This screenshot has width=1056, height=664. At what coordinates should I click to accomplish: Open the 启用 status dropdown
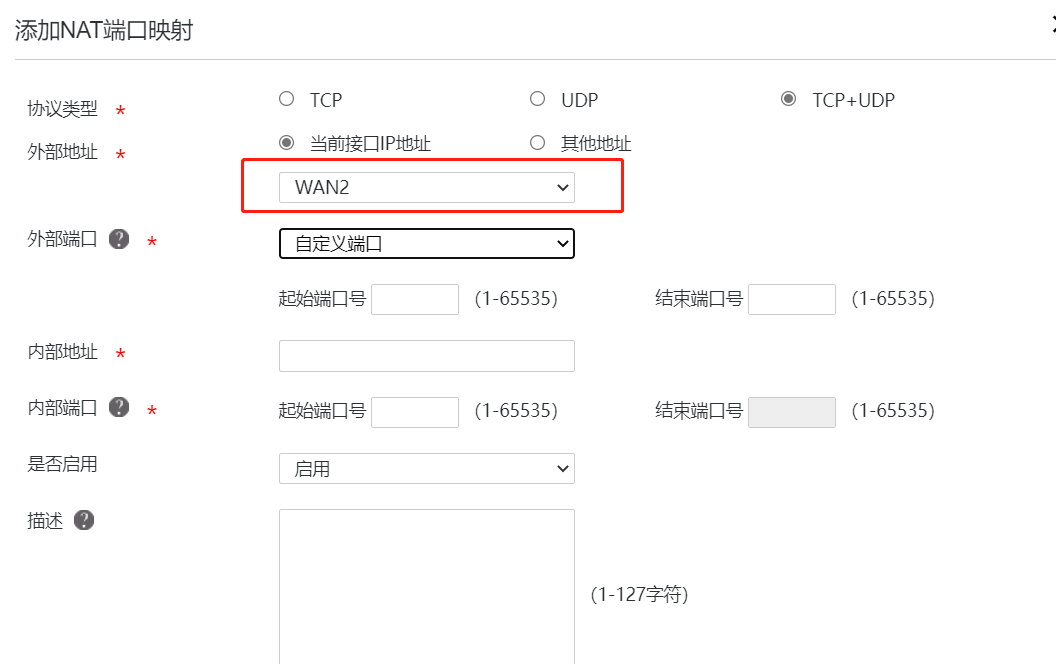point(426,468)
